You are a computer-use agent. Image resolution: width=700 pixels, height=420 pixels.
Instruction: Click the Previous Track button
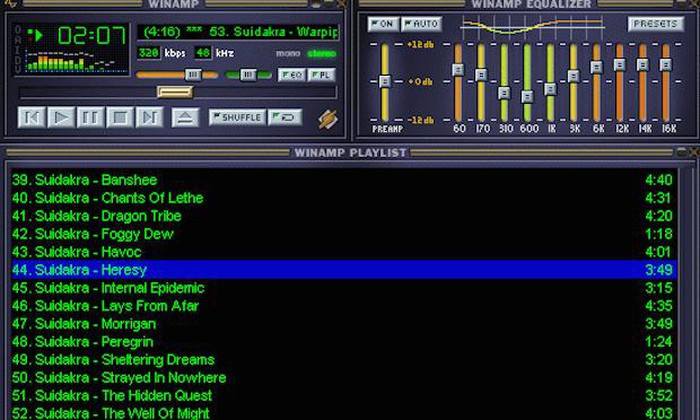coord(32,118)
